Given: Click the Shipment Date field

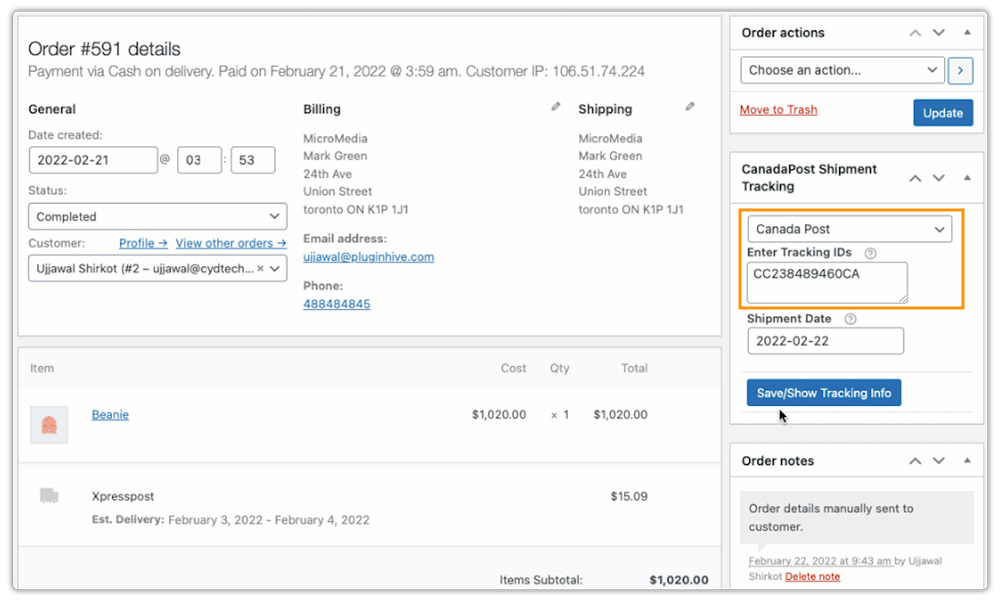Looking at the screenshot, I should 826,341.
